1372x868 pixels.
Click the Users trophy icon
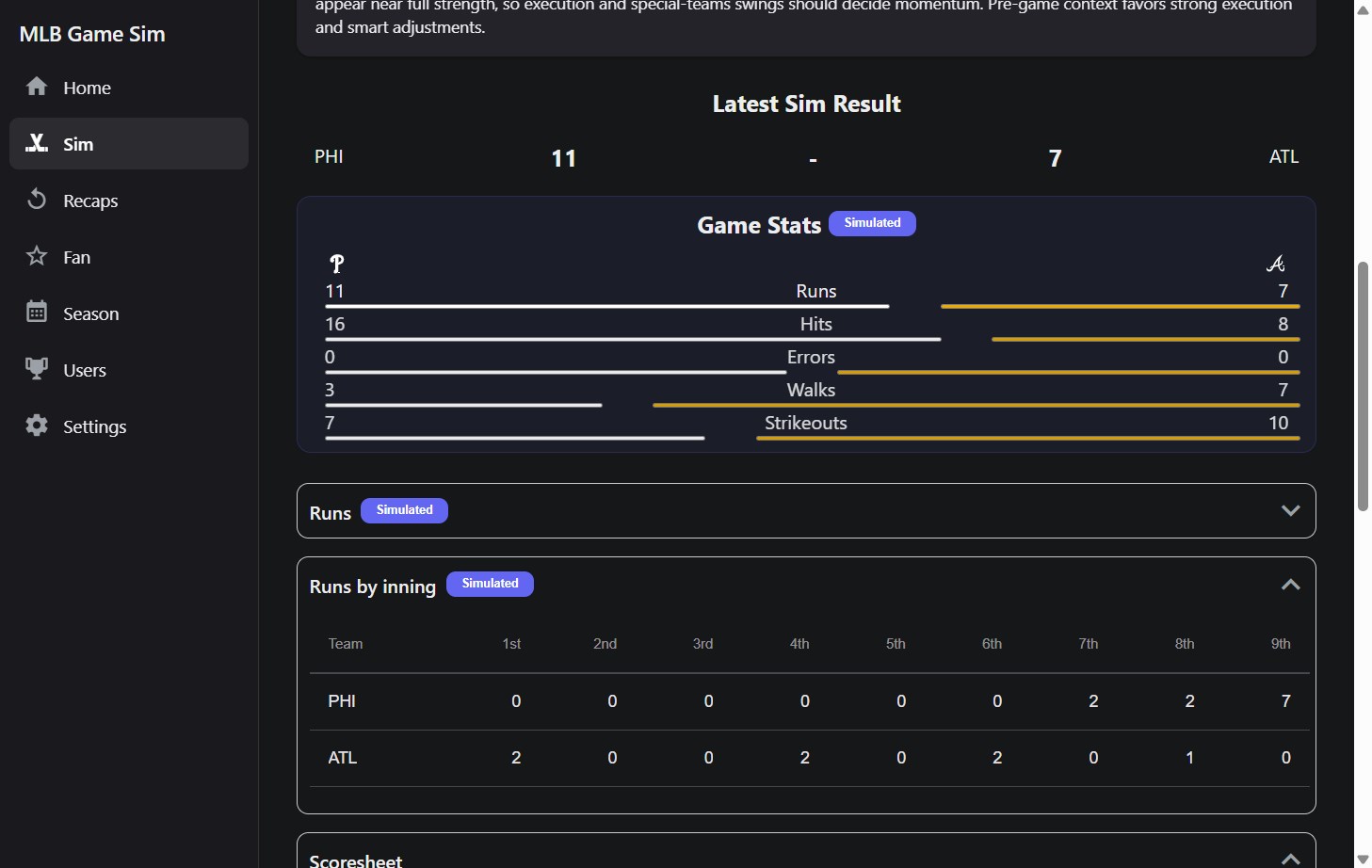click(x=37, y=369)
